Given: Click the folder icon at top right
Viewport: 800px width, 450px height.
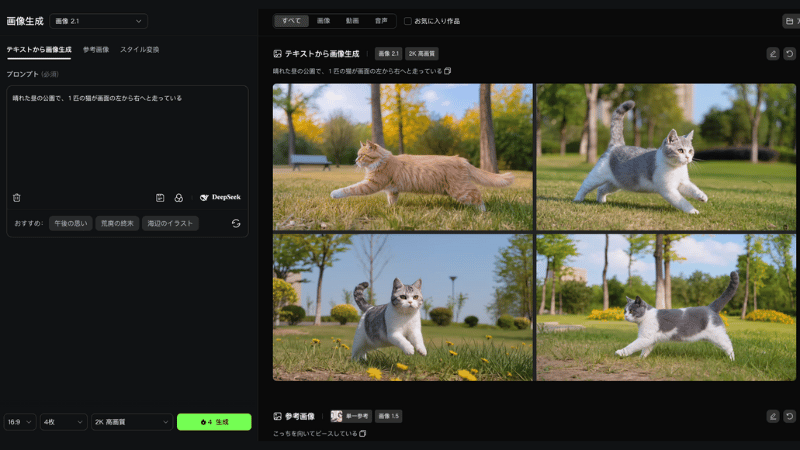Looking at the screenshot, I should tap(789, 21).
